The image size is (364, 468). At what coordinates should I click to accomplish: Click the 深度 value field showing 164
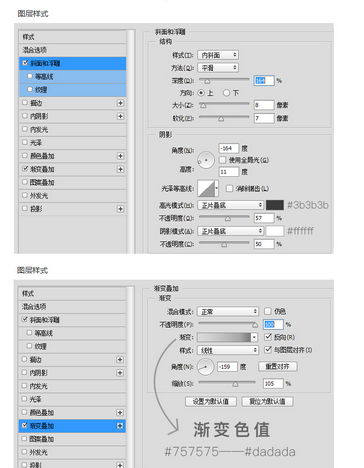coord(264,80)
